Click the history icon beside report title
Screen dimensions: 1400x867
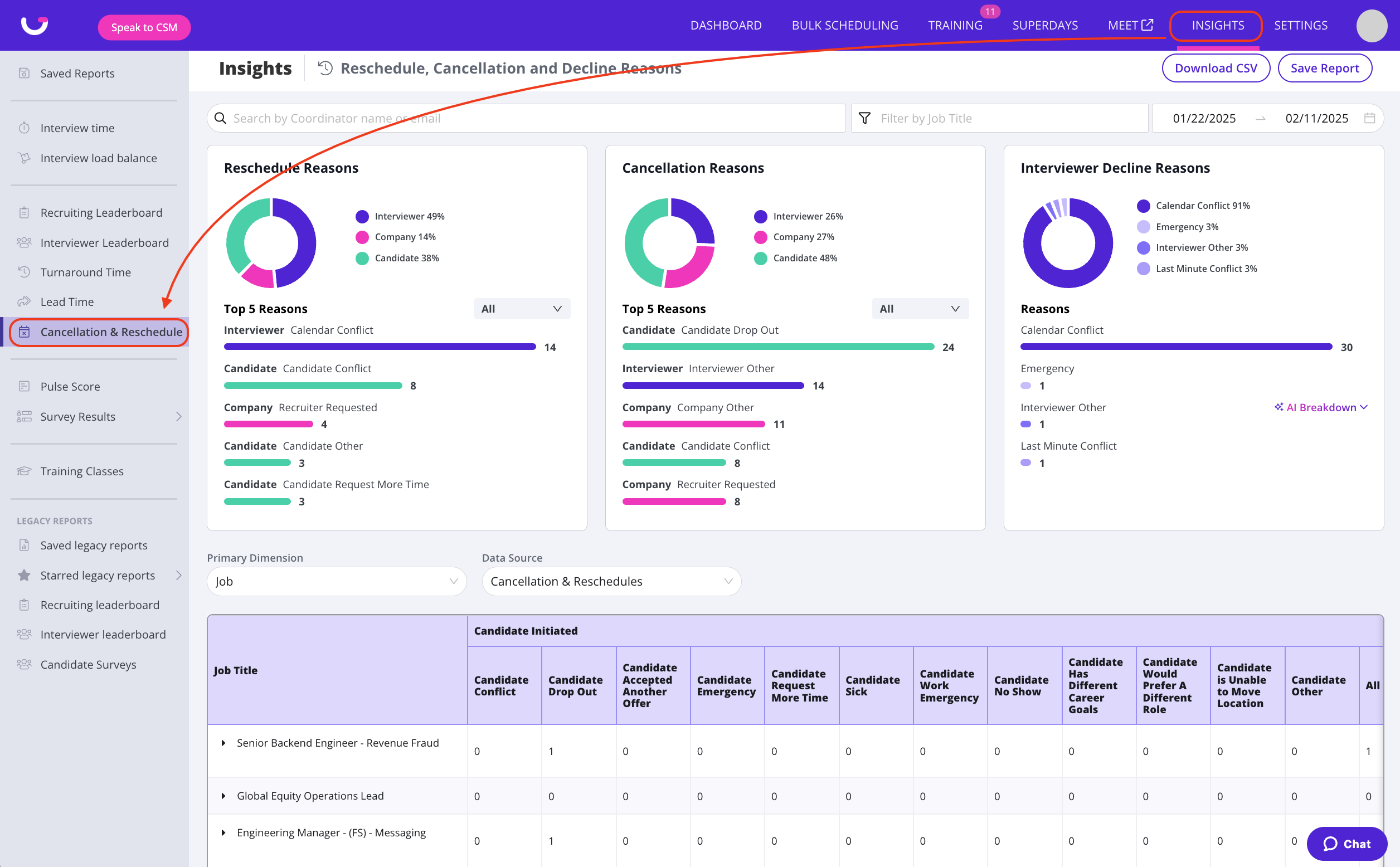pyautogui.click(x=325, y=68)
